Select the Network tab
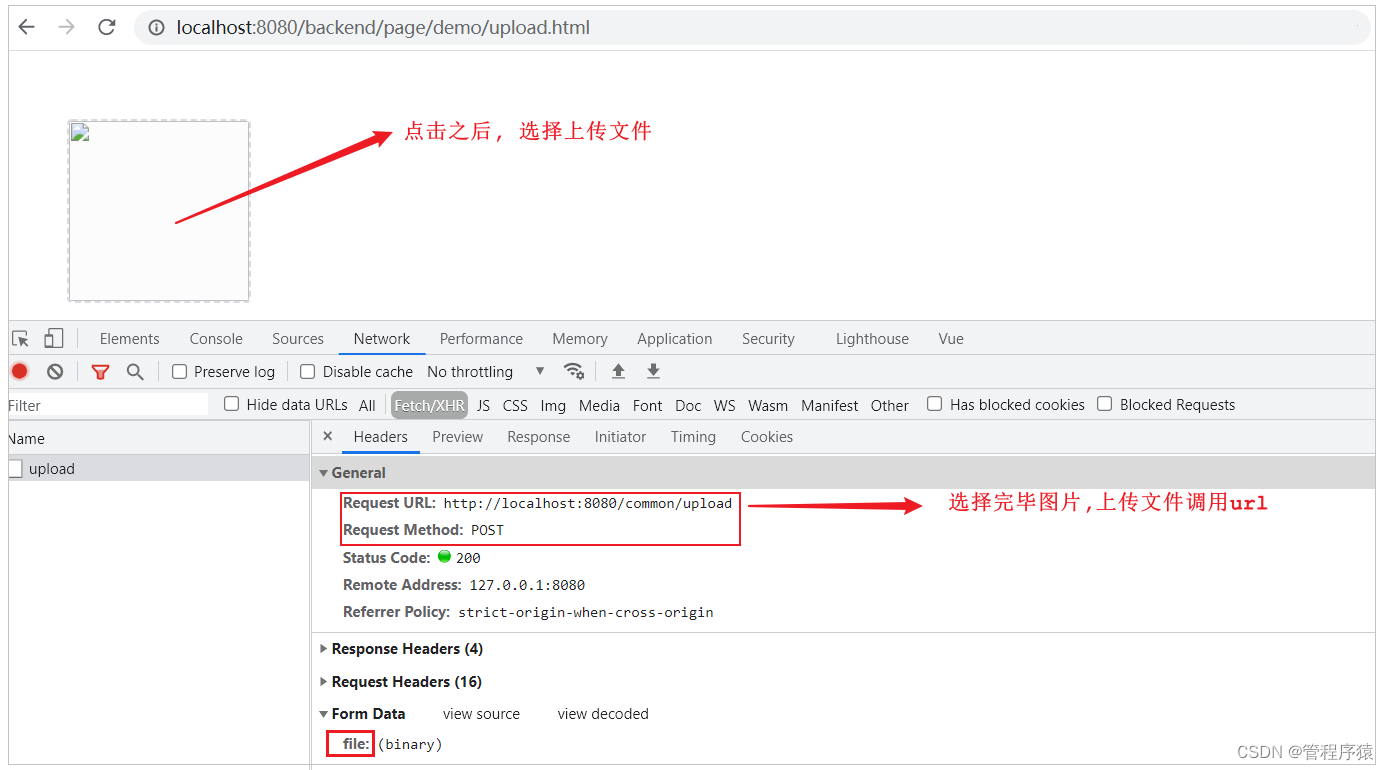Viewport: 1389px width, 770px height. point(382,339)
